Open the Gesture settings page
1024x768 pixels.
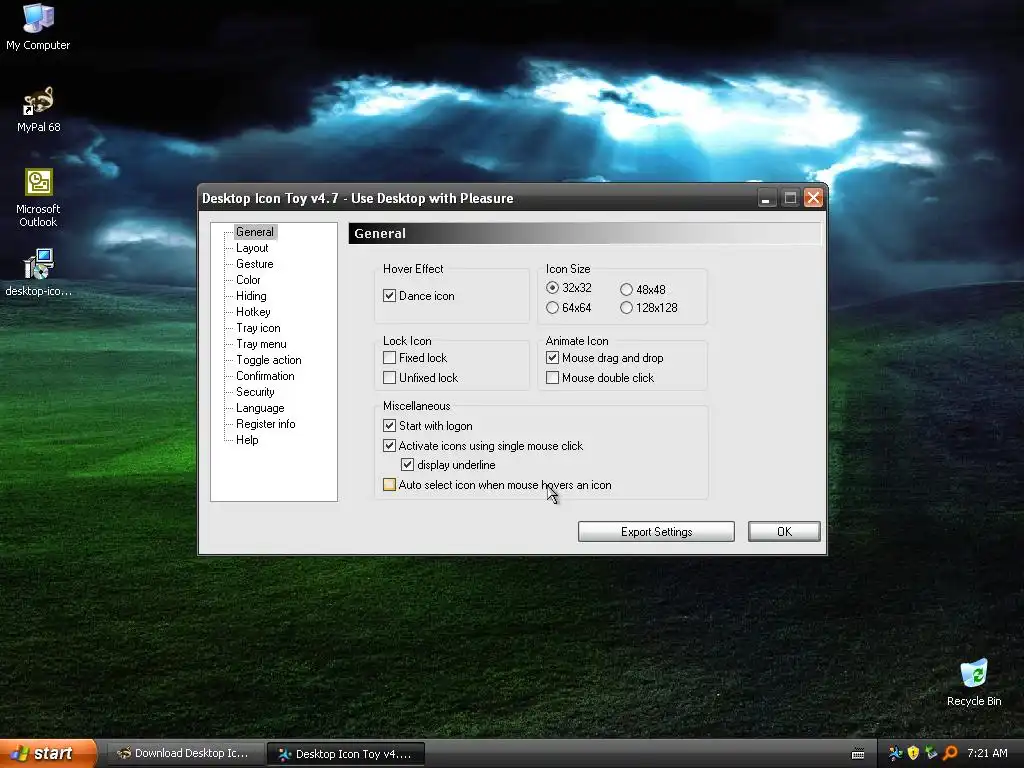coord(255,264)
